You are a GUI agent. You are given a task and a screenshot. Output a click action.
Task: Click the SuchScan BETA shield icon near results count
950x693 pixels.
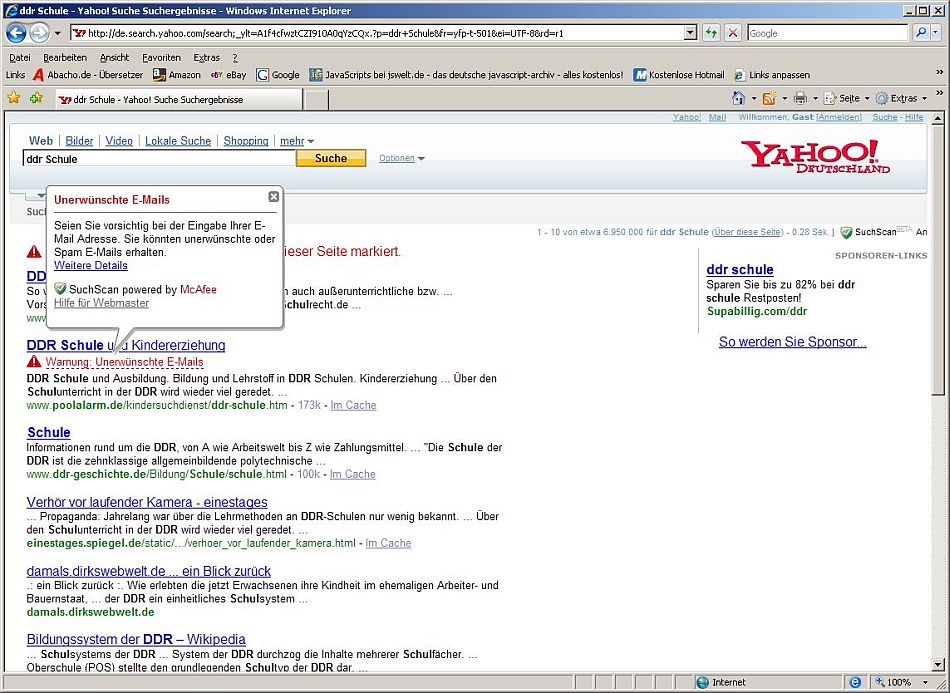pos(846,232)
